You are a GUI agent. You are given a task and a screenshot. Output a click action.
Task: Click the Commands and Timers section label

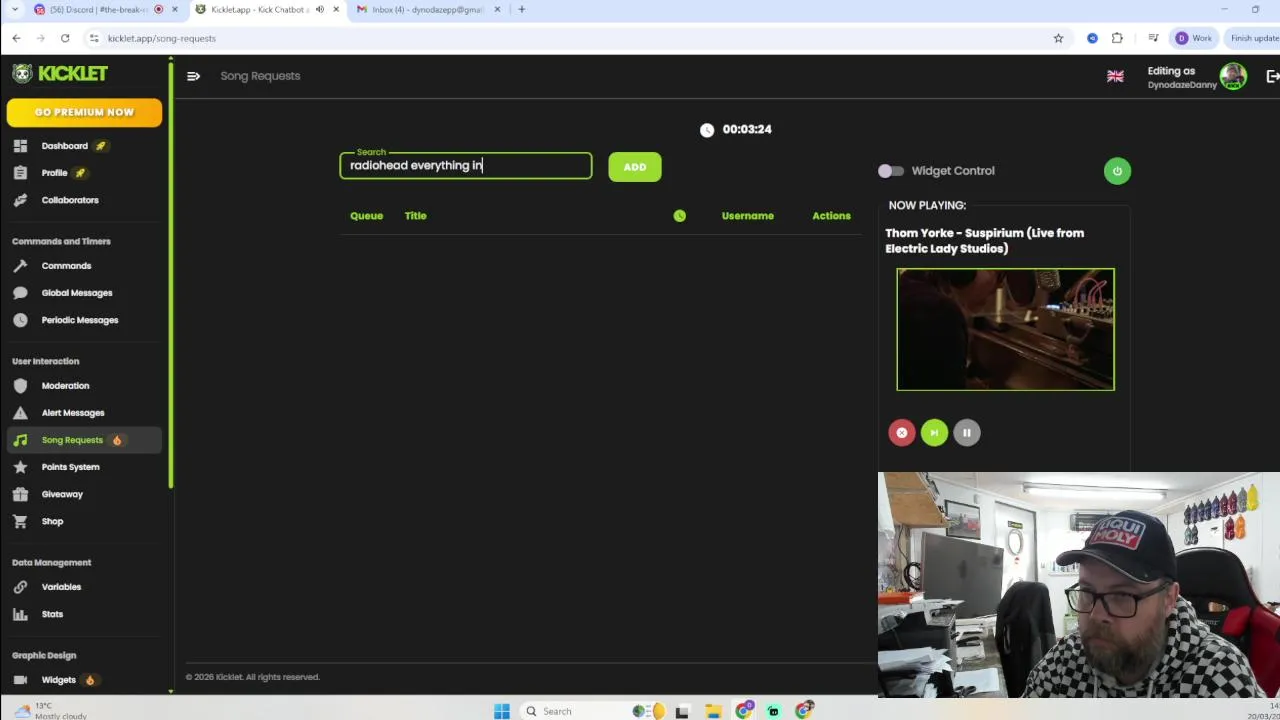[61, 241]
